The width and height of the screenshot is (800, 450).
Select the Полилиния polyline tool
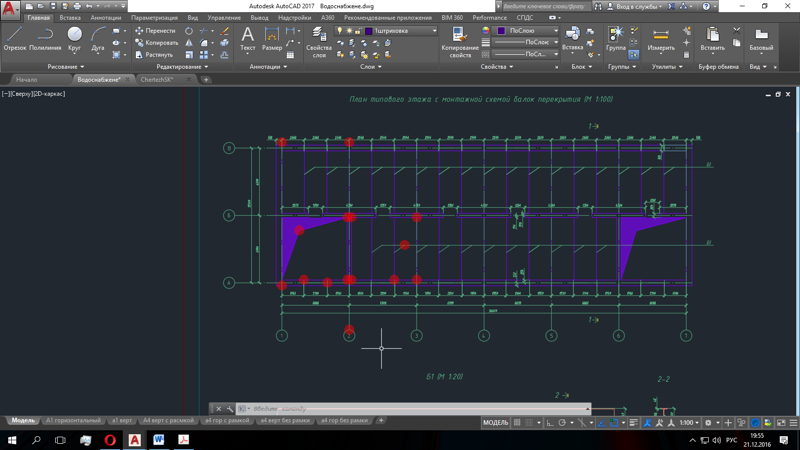point(45,39)
